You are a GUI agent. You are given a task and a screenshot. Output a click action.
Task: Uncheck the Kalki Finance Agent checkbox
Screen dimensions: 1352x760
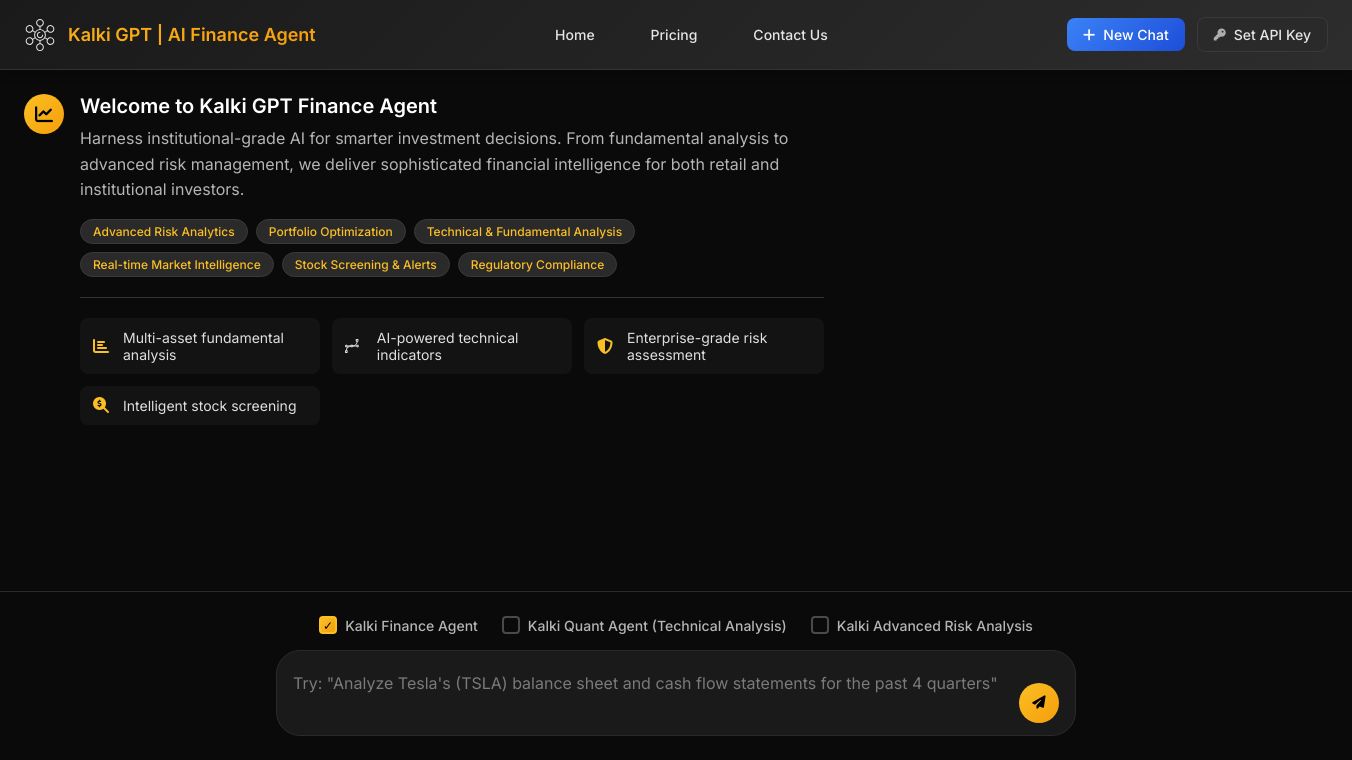point(328,625)
